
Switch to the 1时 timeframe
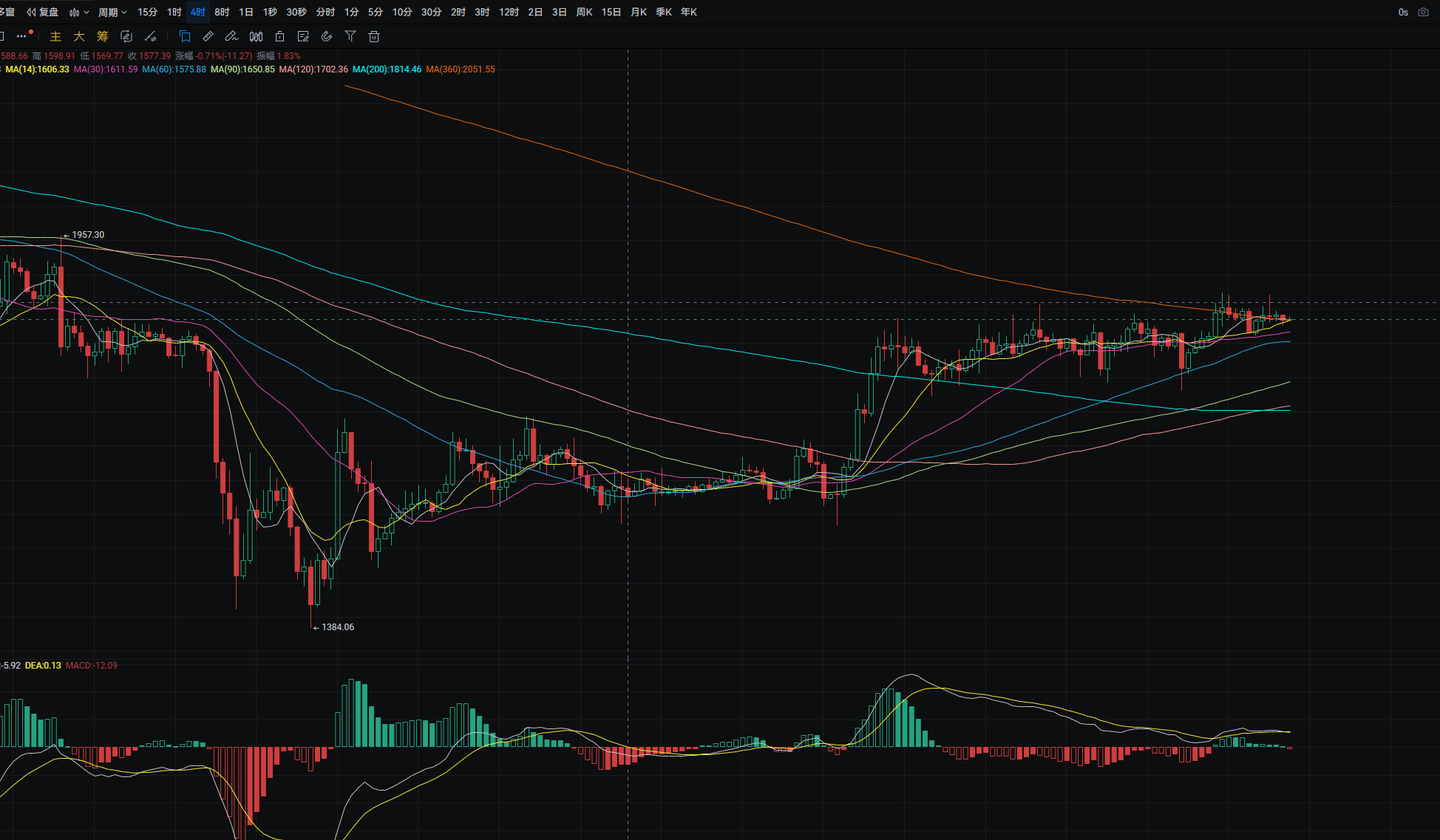point(174,12)
